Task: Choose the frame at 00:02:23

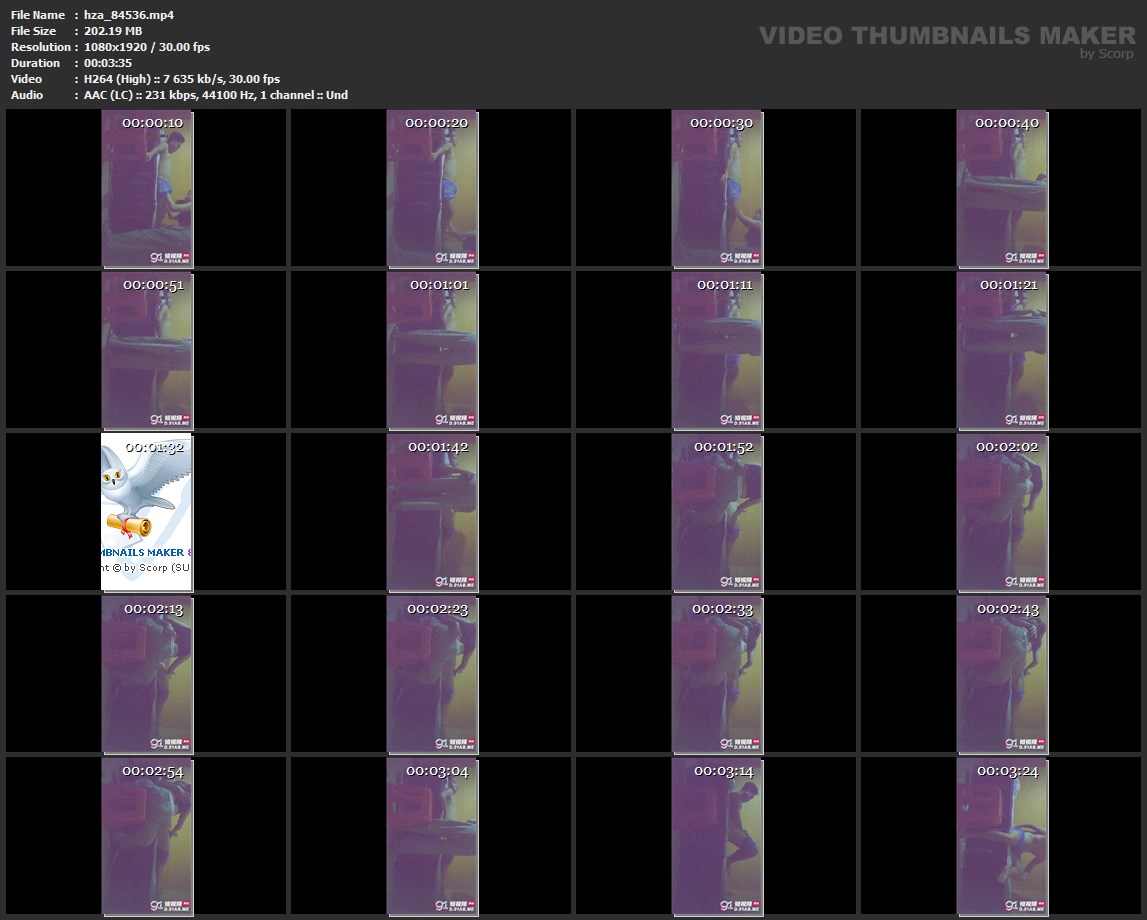Action: click(432, 673)
